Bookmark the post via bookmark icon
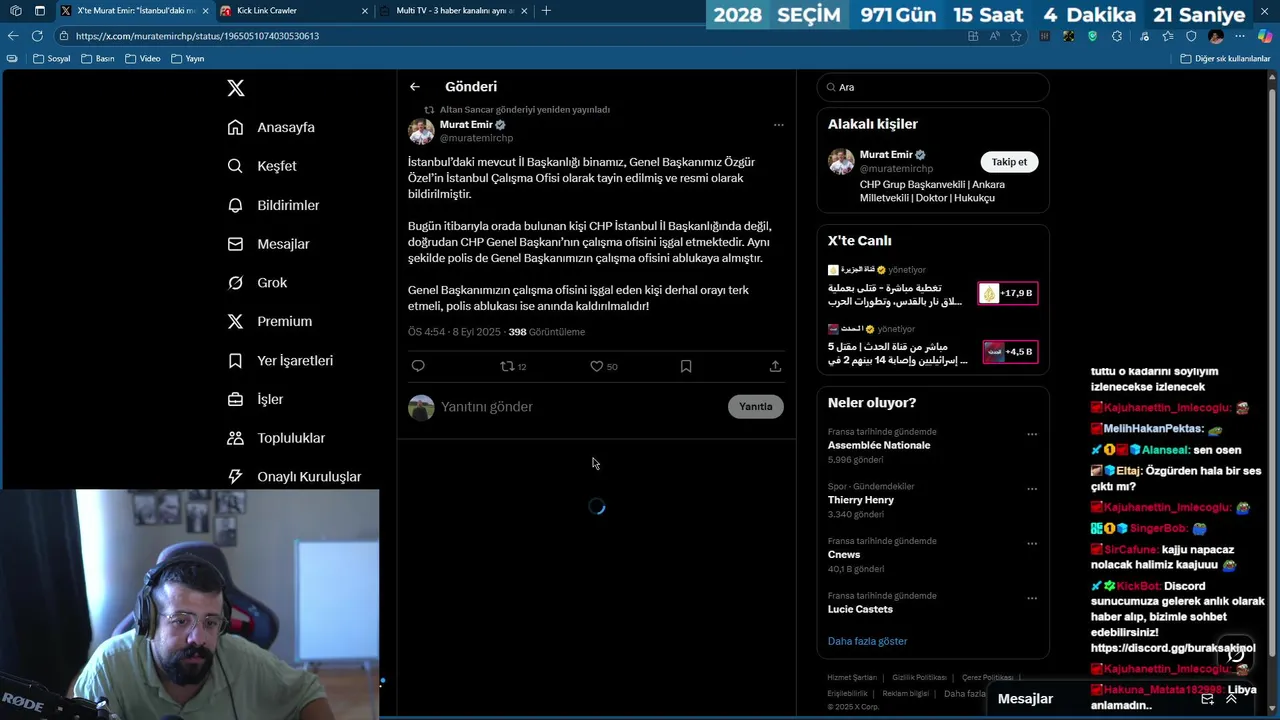This screenshot has width=1280, height=720. pyautogui.click(x=686, y=366)
